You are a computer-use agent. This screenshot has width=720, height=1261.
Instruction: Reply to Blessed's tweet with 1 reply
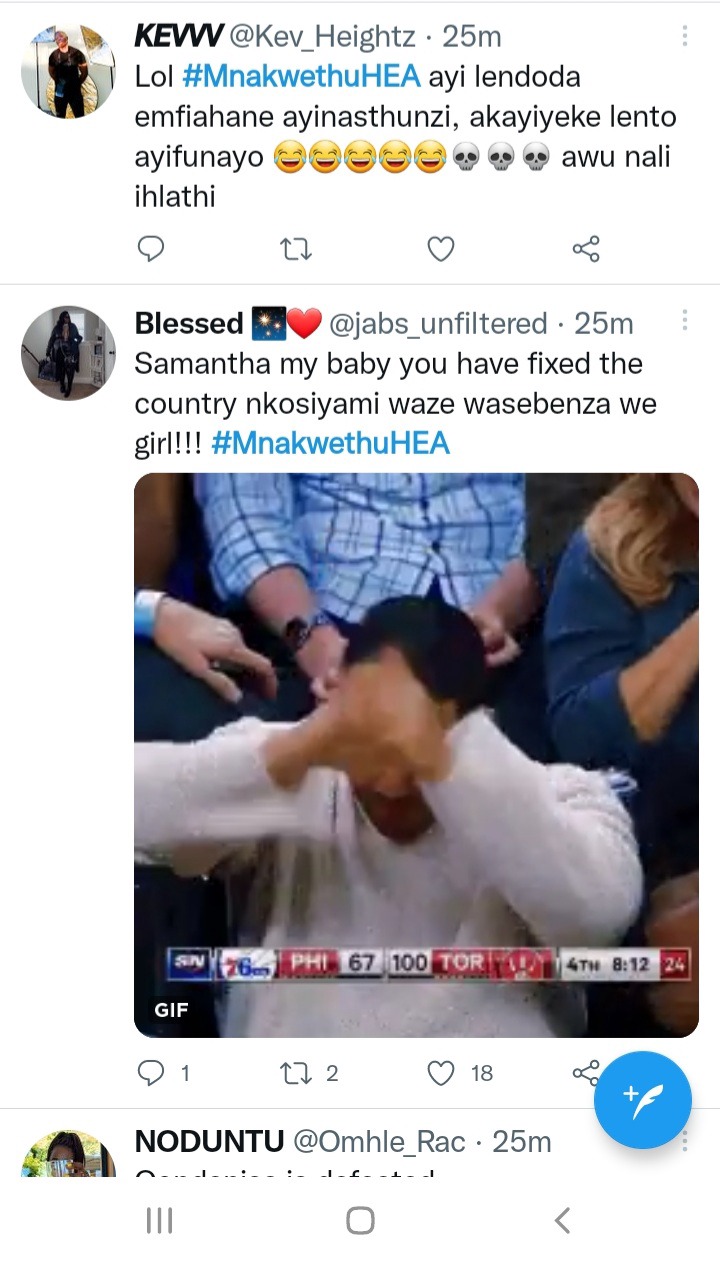pos(163,1073)
